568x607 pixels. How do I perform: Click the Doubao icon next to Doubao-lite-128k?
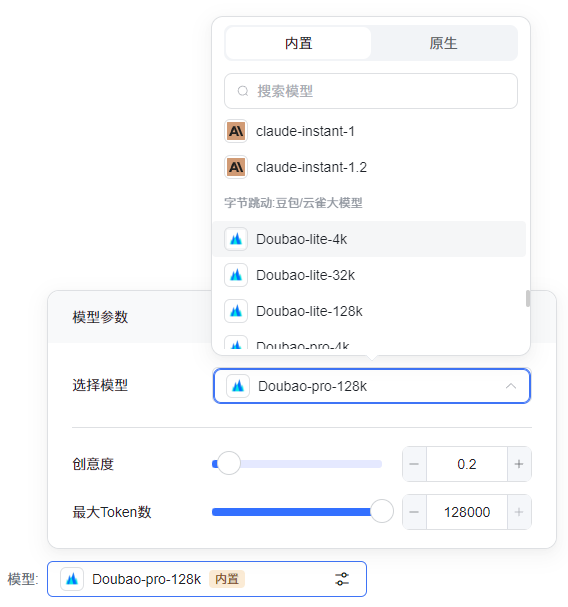point(236,311)
